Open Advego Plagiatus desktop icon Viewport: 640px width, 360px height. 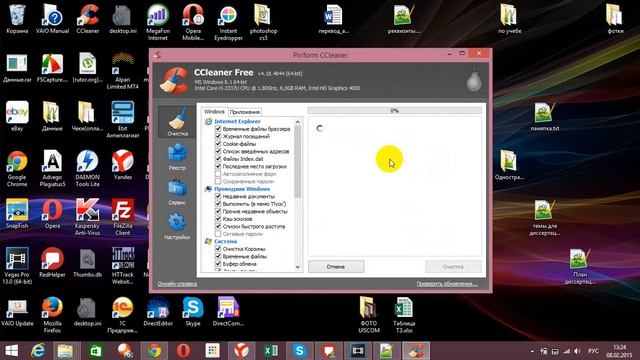pyautogui.click(x=52, y=169)
